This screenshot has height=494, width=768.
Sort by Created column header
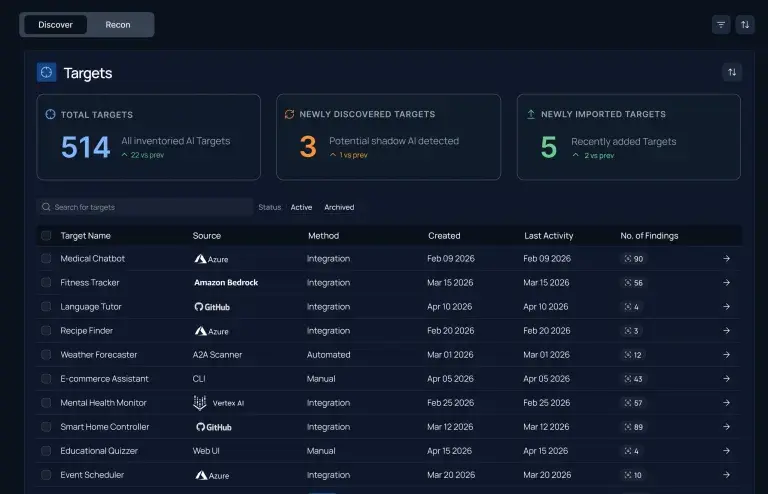444,235
